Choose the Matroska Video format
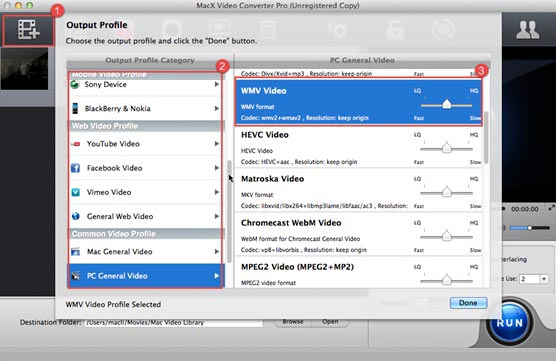The image size is (556, 361). (358, 190)
